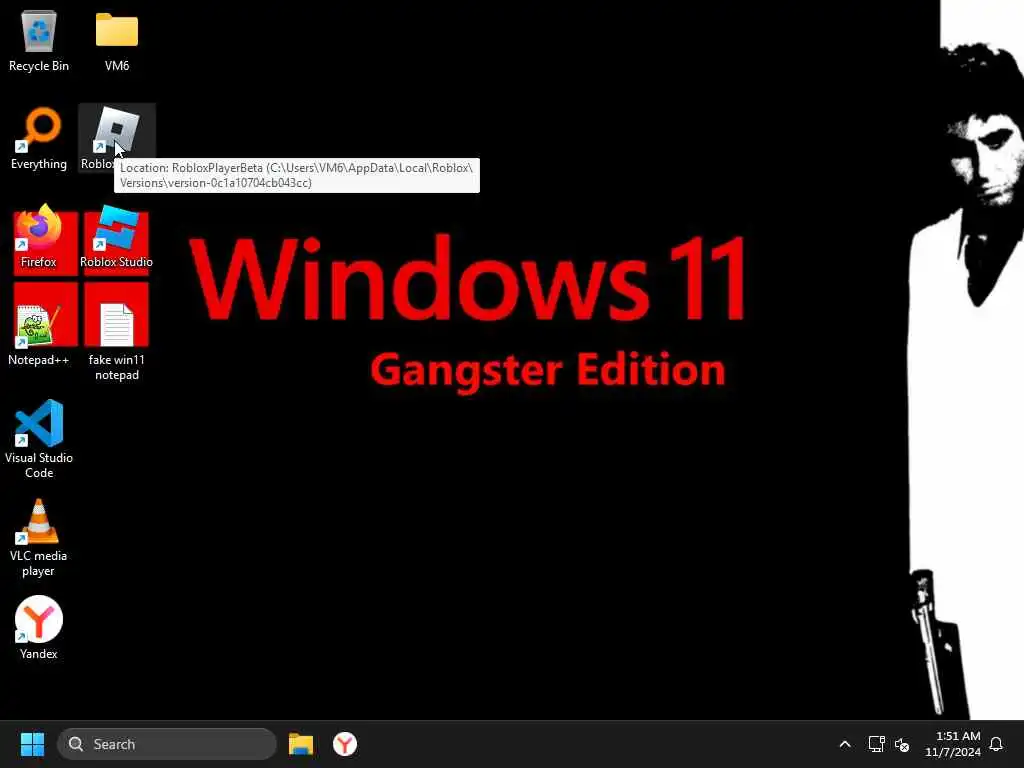The height and width of the screenshot is (768, 1024).
Task: Open the clock showing 1:51 AM
Action: [x=953, y=744]
